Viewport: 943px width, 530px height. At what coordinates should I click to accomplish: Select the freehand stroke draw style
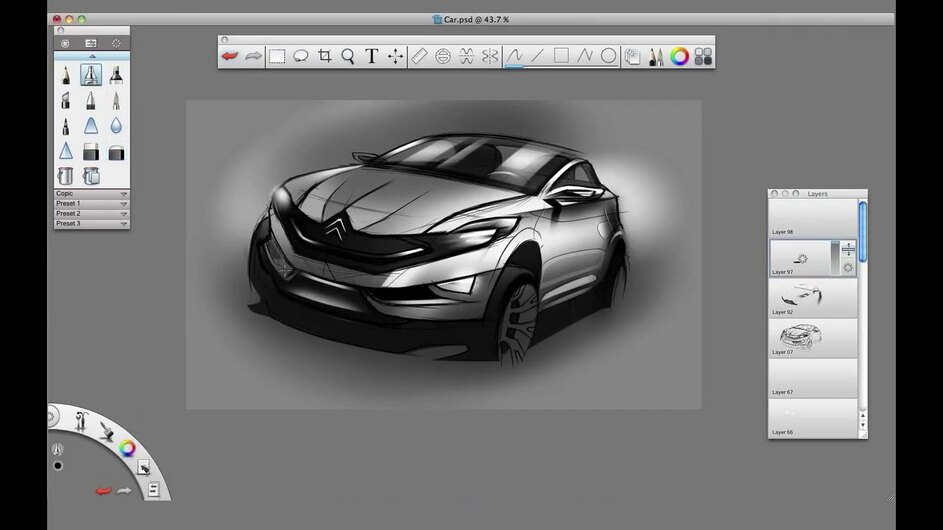coord(514,56)
